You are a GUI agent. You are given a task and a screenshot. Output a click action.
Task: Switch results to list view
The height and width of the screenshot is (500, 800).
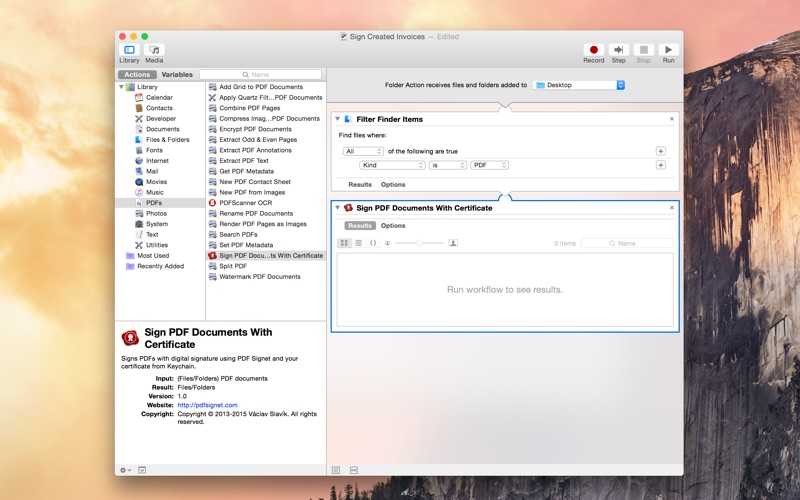pos(359,243)
